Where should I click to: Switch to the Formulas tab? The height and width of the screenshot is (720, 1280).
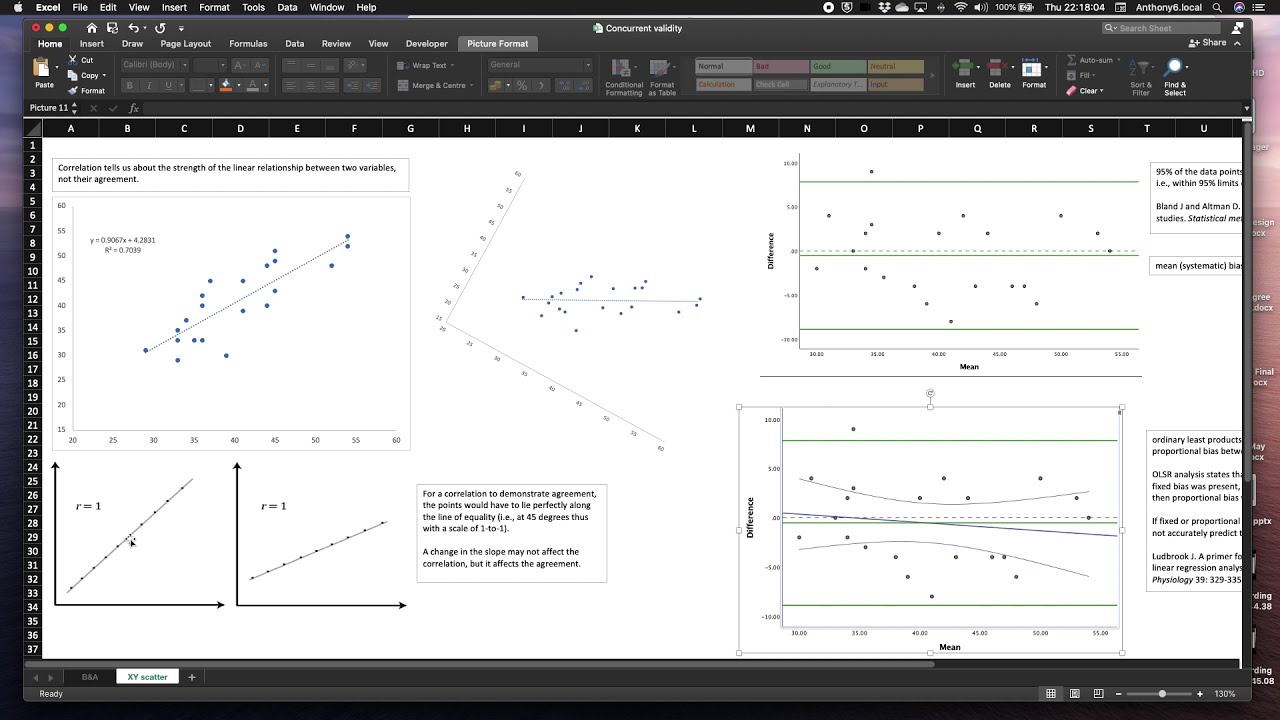[x=248, y=44]
